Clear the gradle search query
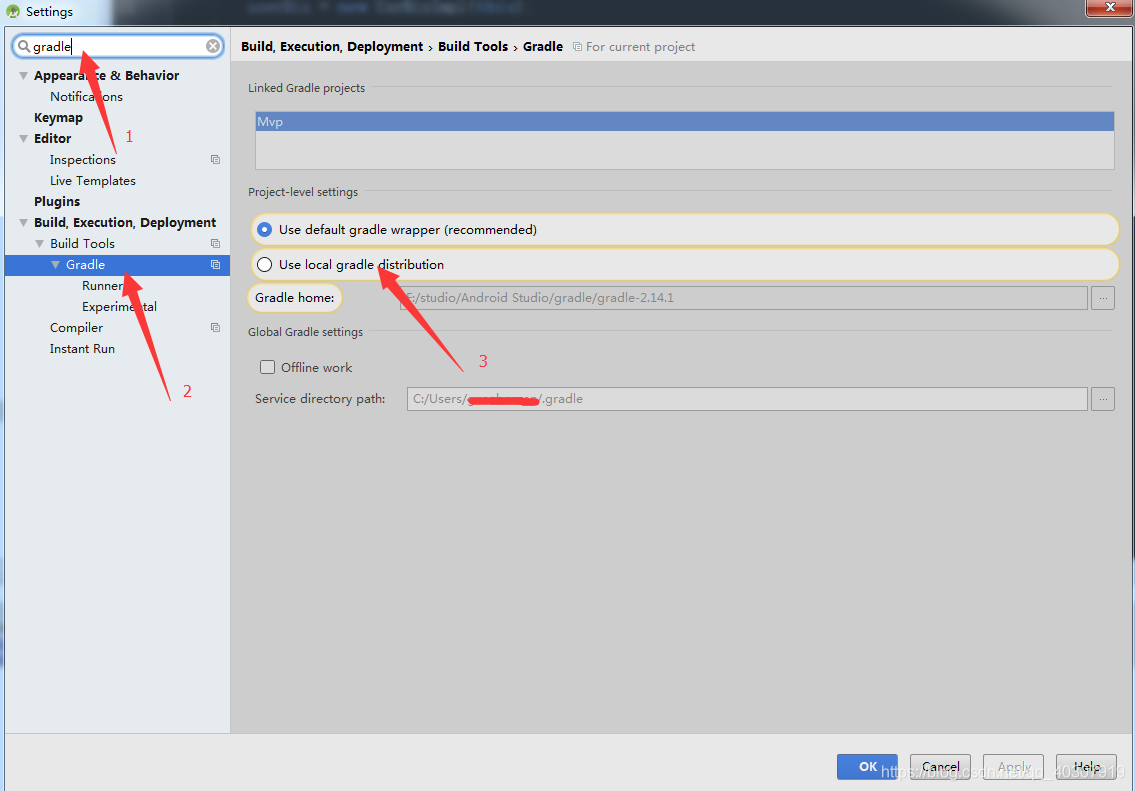1135x791 pixels. coord(212,46)
